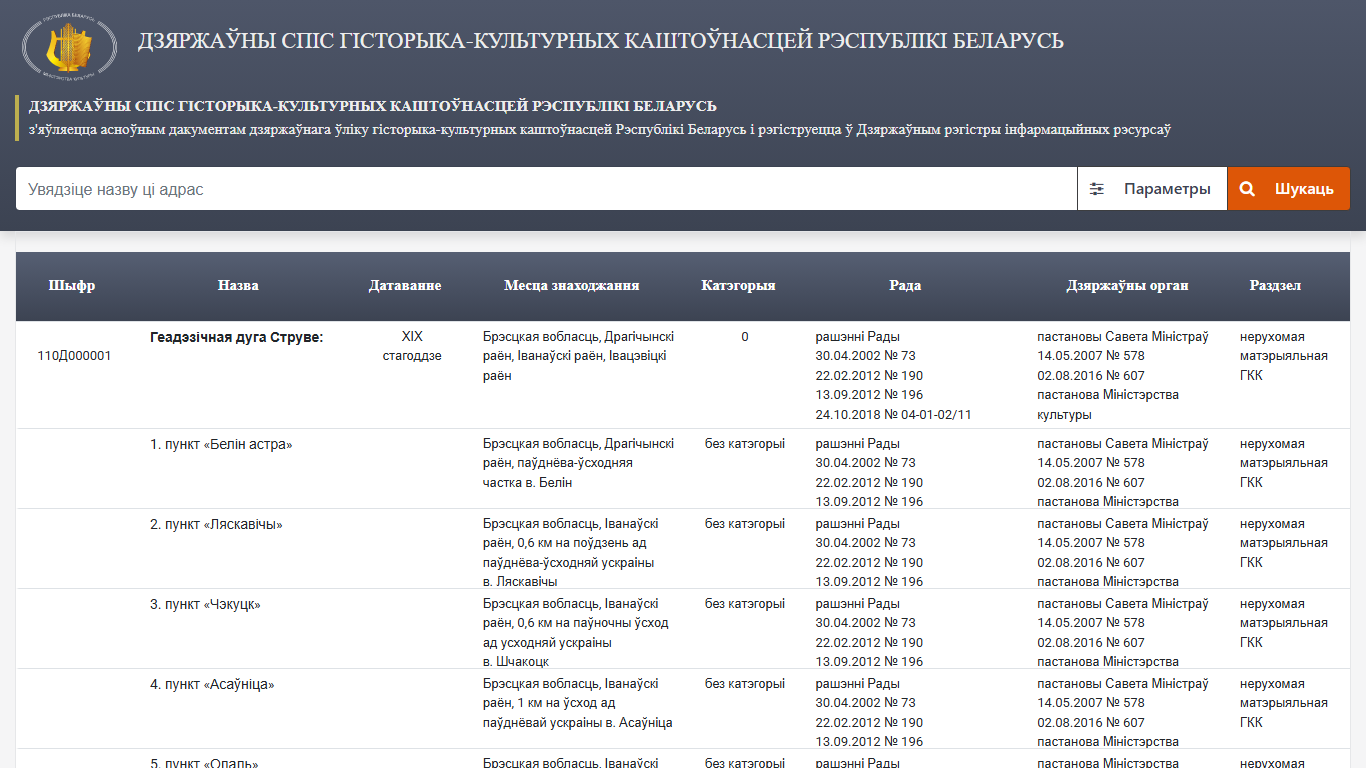Click the Дзяржаўны орган column header
This screenshot has width=1366, height=768.
pyautogui.click(x=1127, y=285)
